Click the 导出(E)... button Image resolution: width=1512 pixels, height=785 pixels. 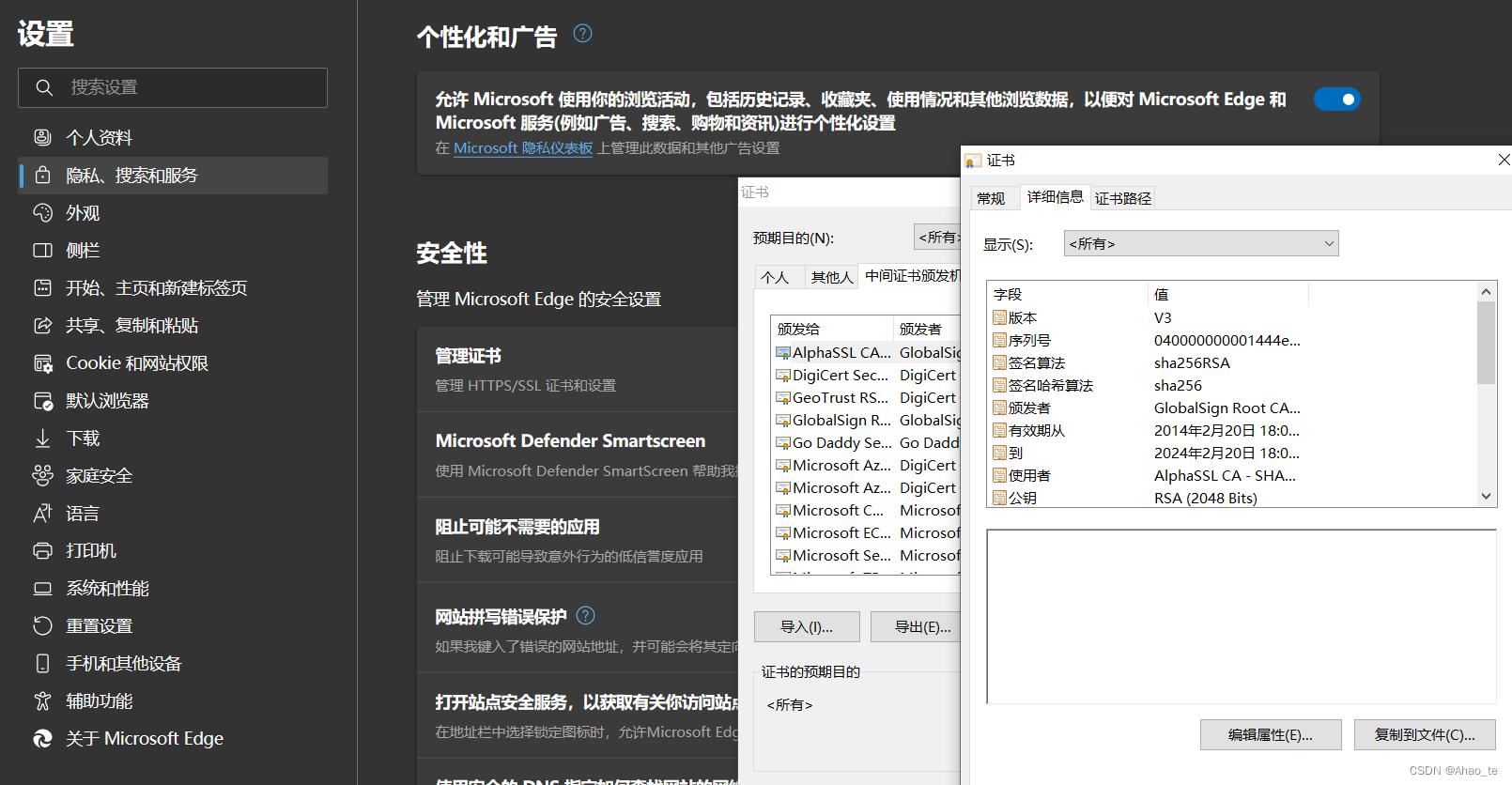[x=917, y=626]
